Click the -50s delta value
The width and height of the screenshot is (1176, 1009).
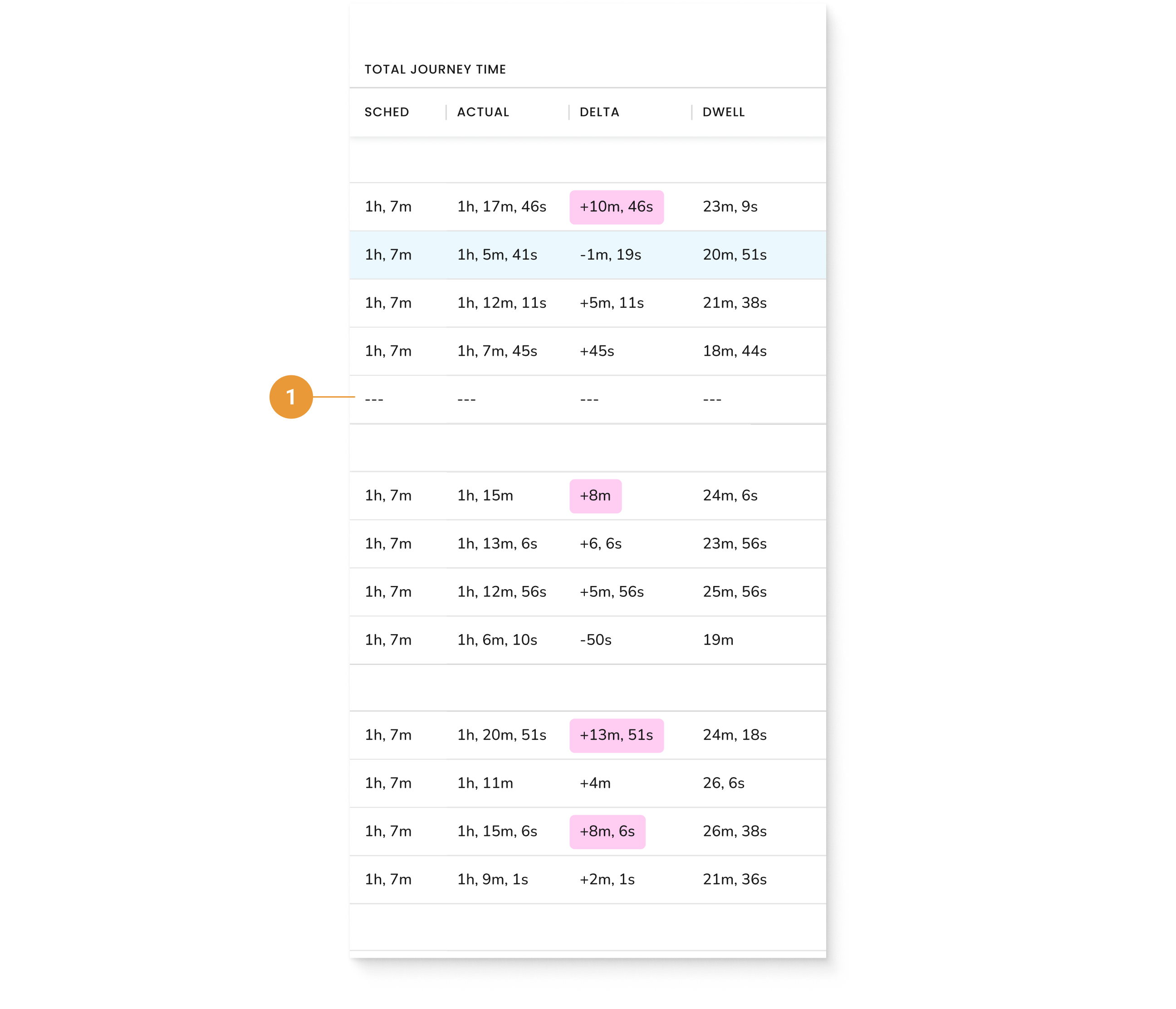[x=595, y=640]
